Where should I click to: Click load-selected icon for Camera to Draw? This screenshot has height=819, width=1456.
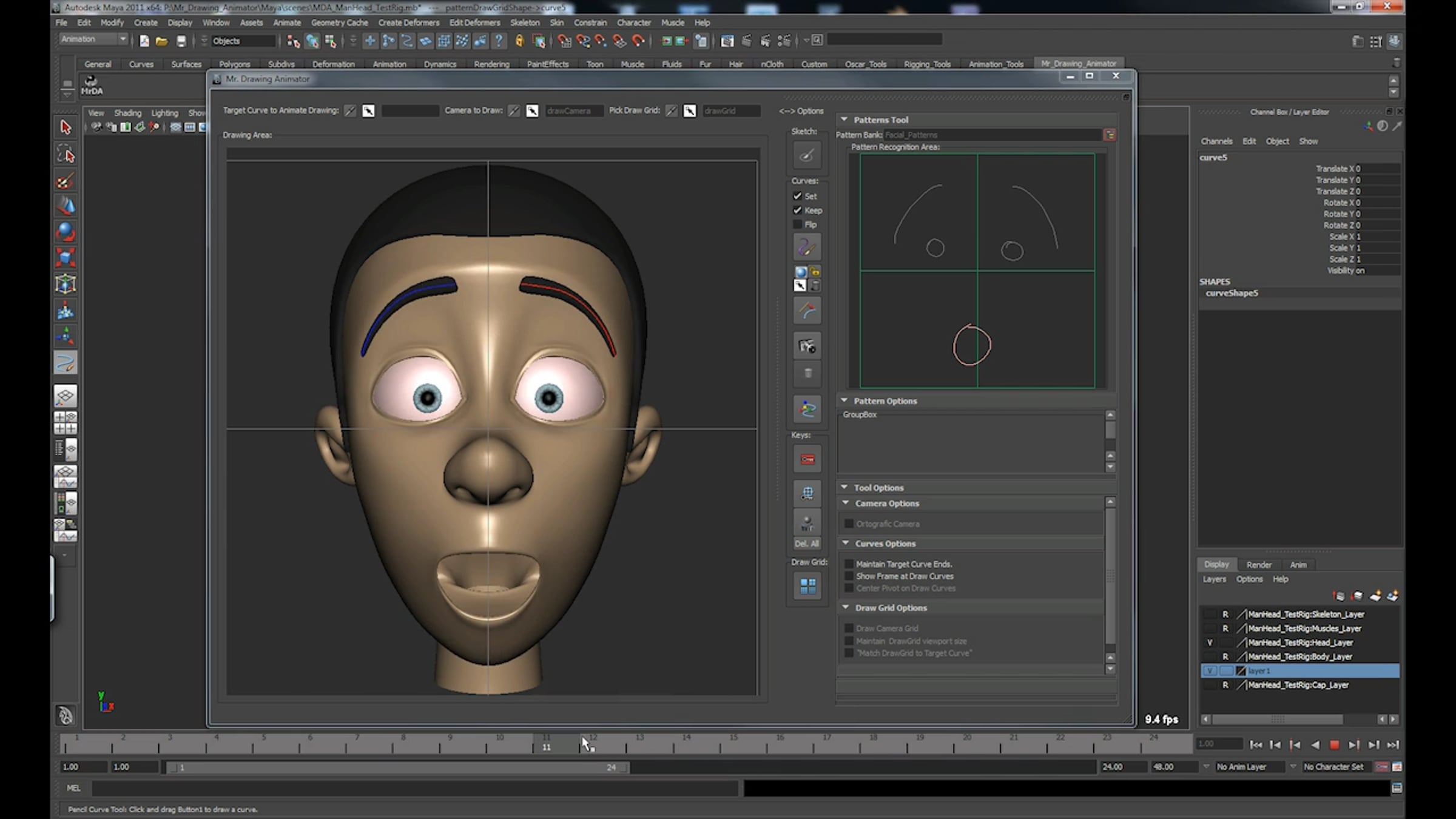click(x=532, y=110)
